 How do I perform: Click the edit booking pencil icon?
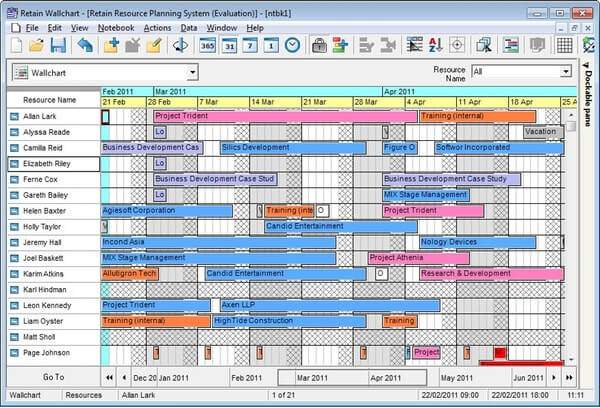tap(154, 45)
